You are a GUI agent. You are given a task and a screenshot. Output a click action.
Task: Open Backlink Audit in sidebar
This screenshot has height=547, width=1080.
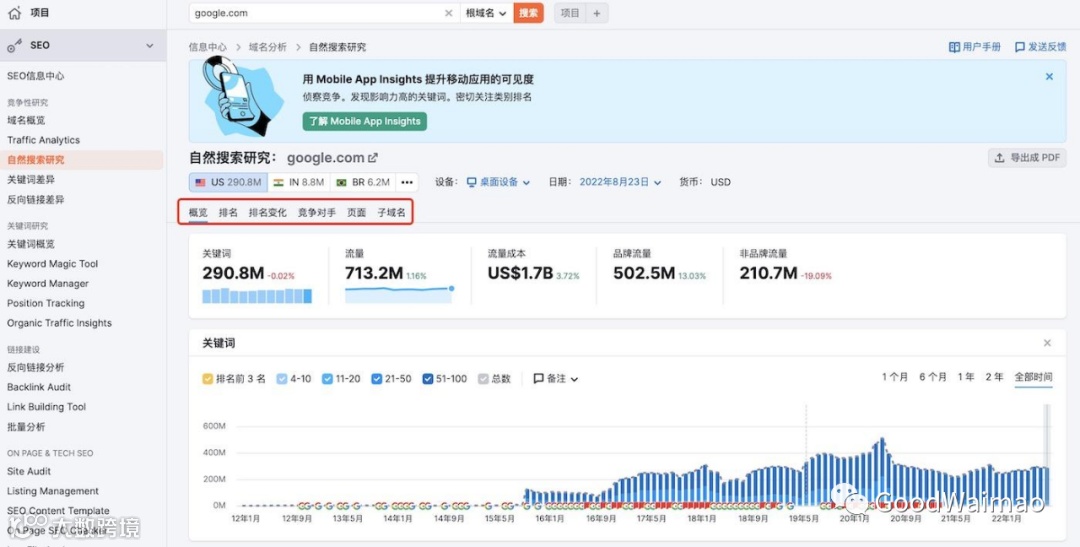[x=39, y=388]
